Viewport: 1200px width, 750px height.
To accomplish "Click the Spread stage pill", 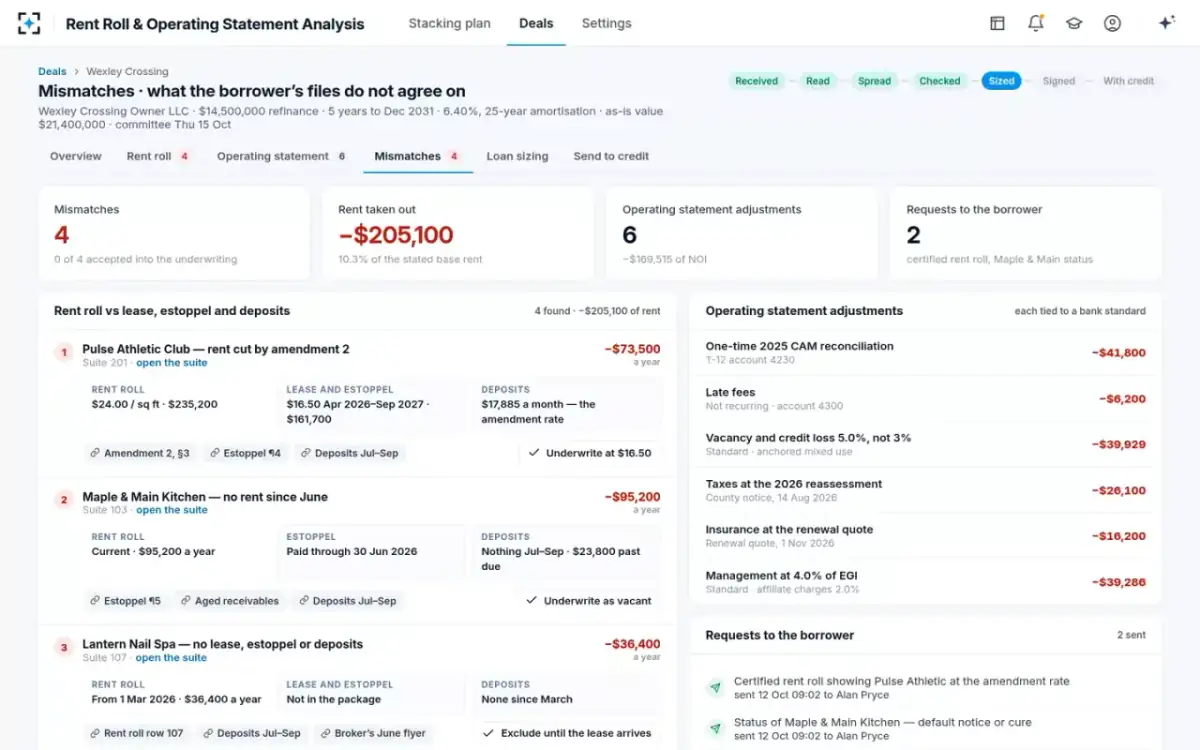I will 874,81.
